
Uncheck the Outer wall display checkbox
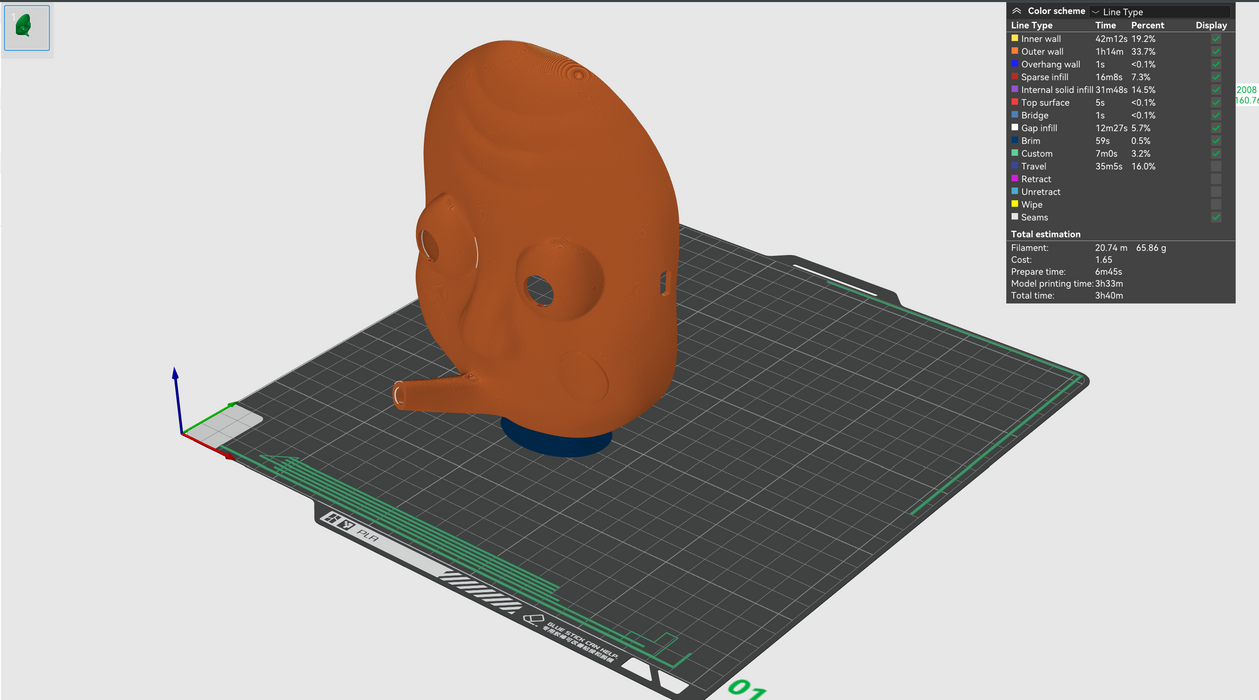[1216, 52]
